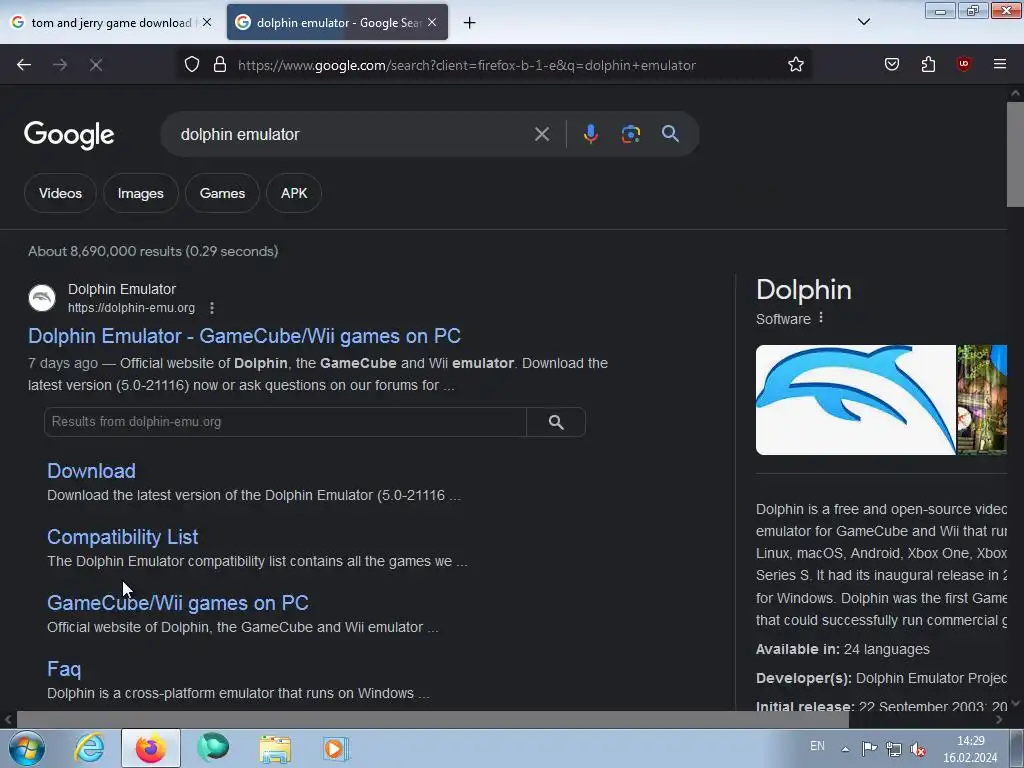
Task: Click the muted volume tray icon
Action: (x=918, y=748)
